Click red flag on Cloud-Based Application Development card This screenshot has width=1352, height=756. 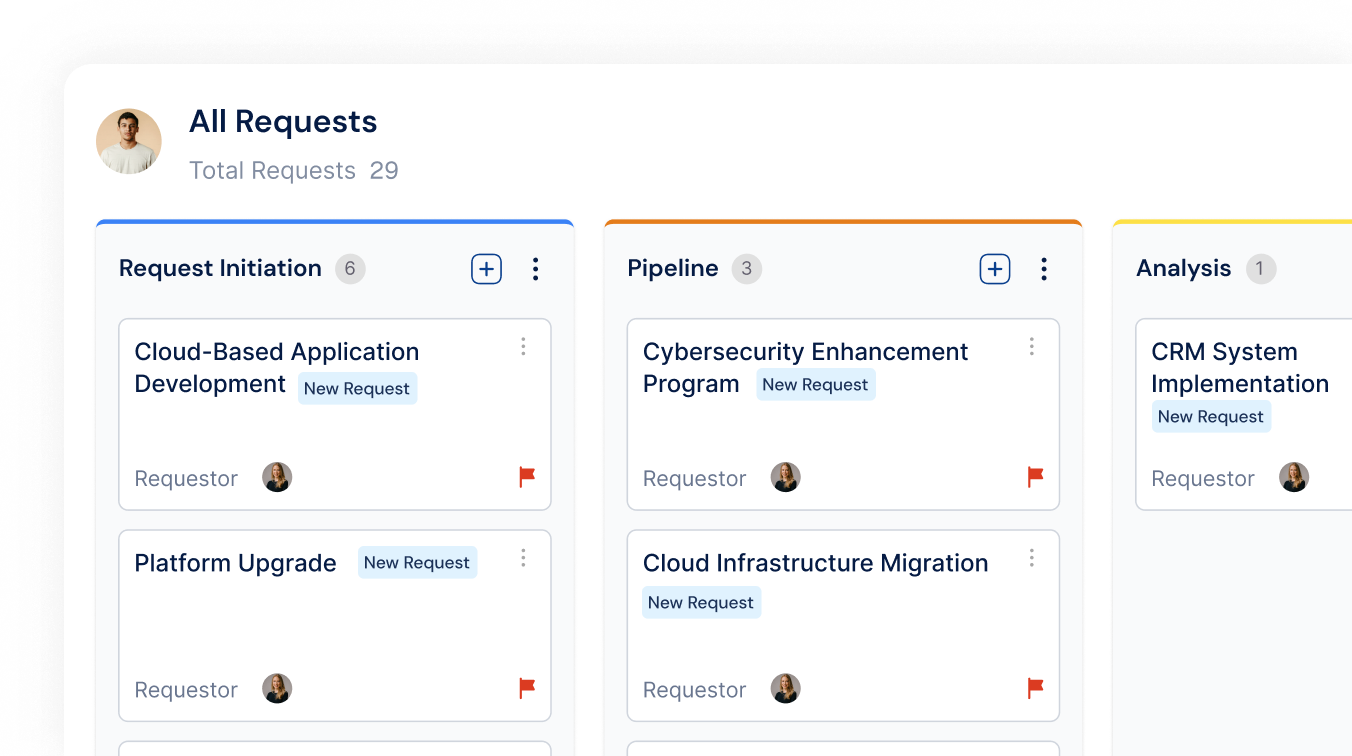coord(527,477)
